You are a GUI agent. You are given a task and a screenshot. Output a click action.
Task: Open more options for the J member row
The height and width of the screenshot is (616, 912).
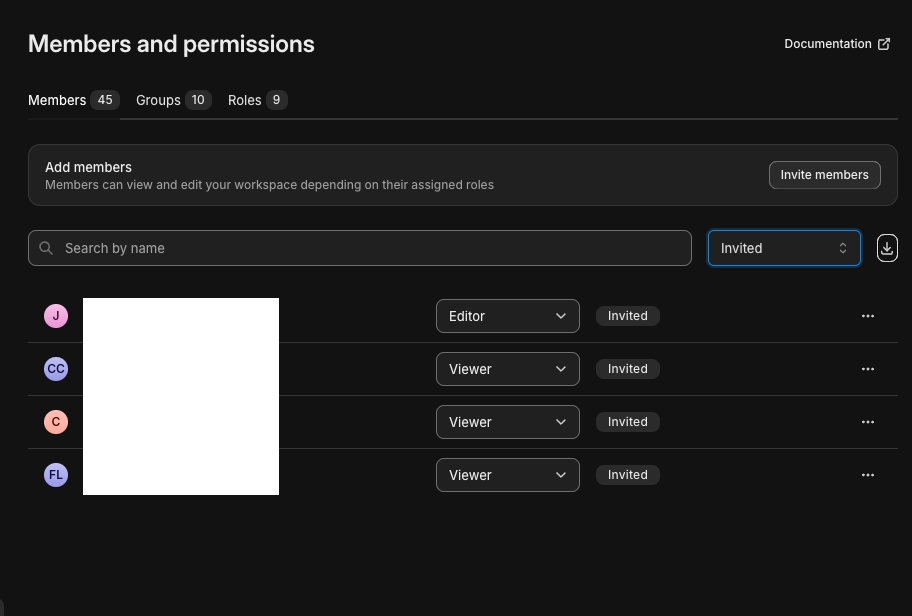(867, 316)
